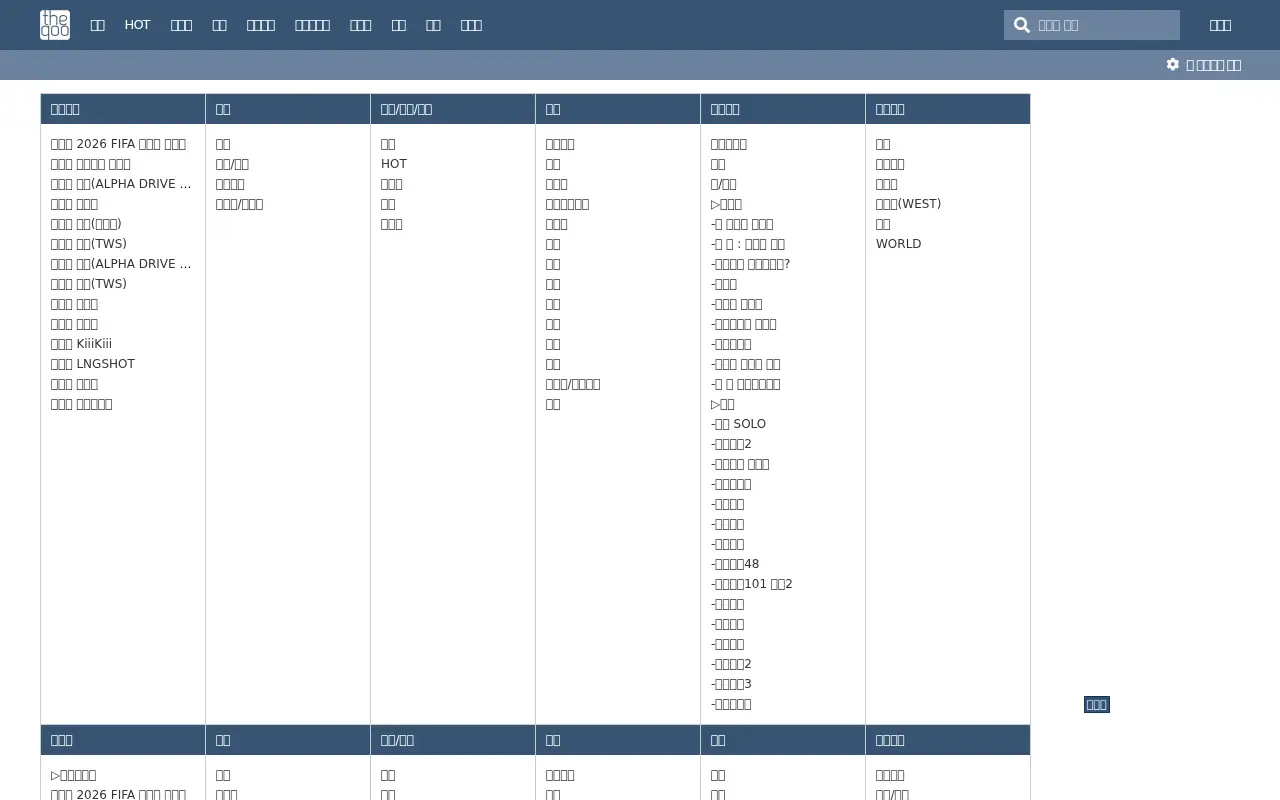
Task: Open the KiiiKiii board link
Action: 81,344
